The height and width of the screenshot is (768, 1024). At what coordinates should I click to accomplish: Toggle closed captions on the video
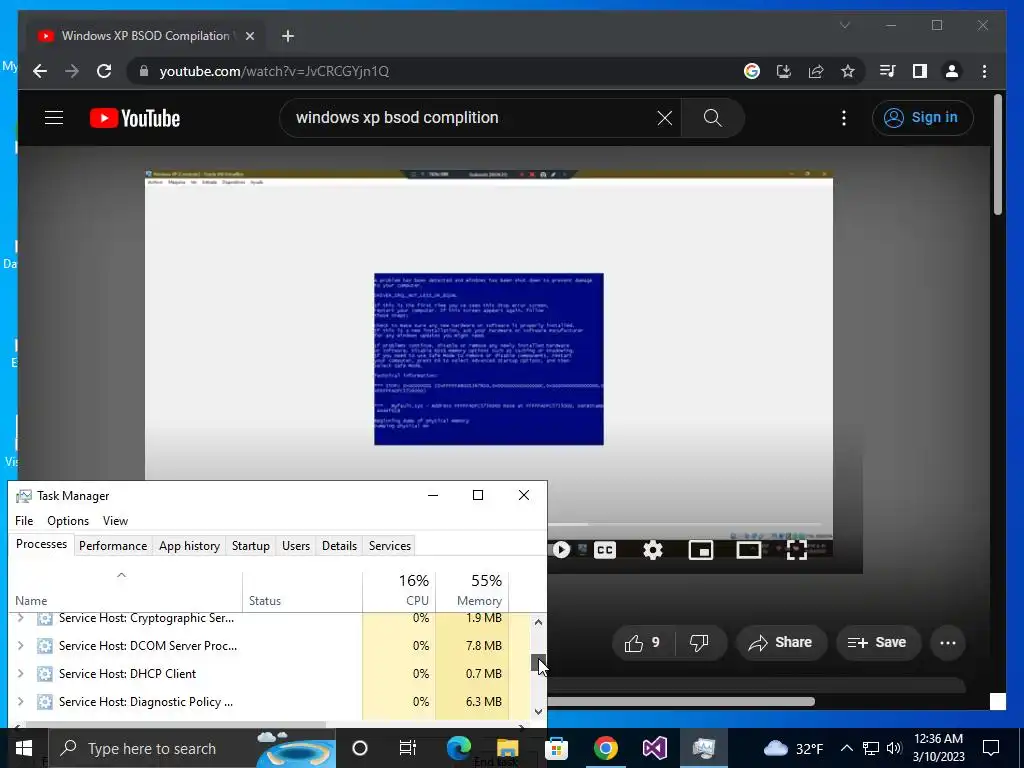point(605,550)
